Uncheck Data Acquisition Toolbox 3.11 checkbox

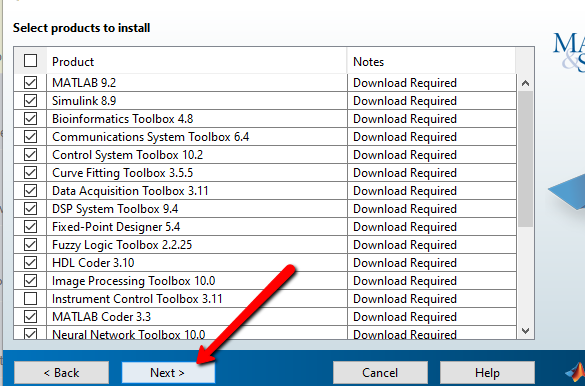click(x=30, y=191)
